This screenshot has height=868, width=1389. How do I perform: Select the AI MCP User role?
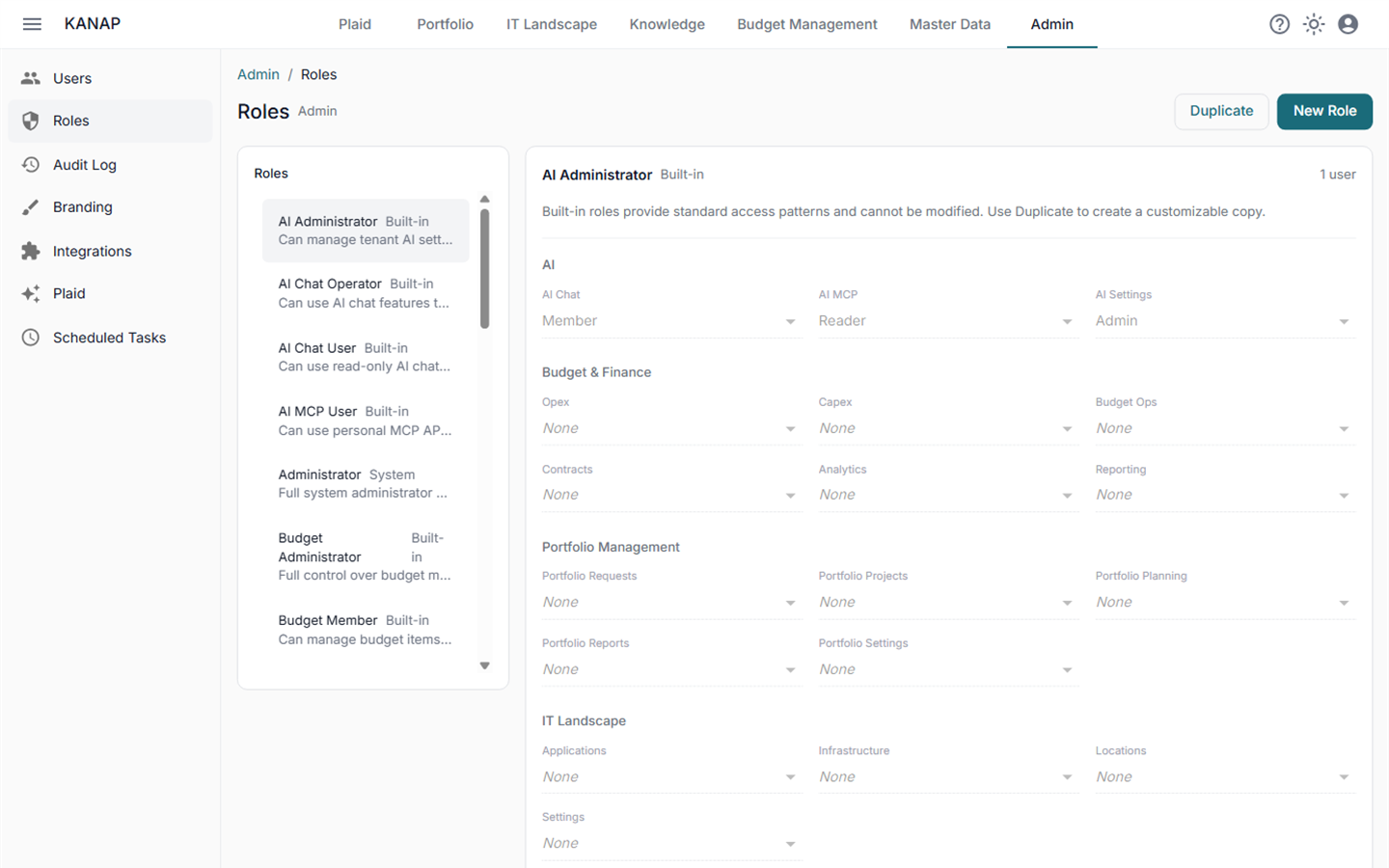tap(366, 420)
